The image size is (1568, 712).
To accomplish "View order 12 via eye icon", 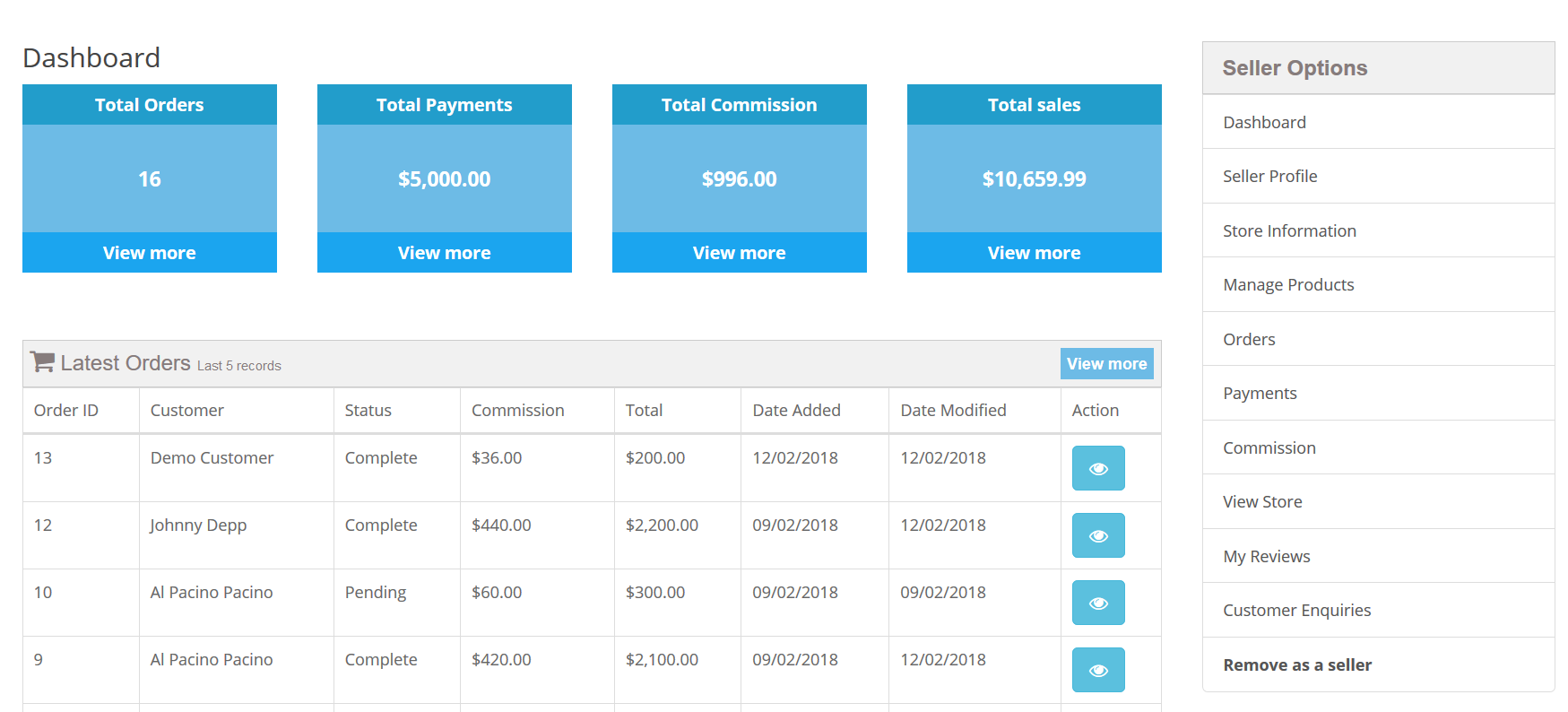I will (1098, 535).
